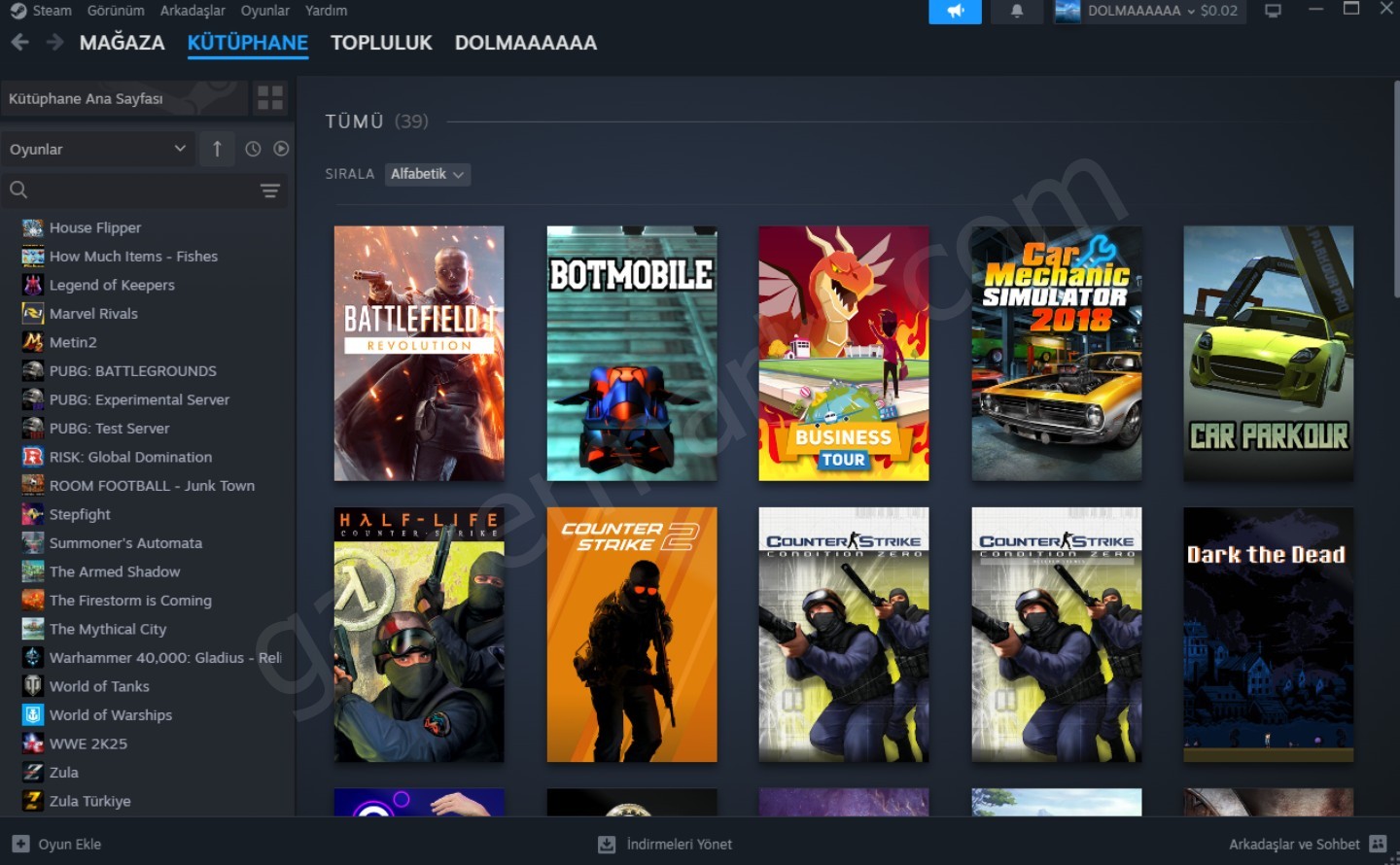Open the Battlefield 1 Revolution cover
The image size is (1400, 865).
[x=419, y=354]
